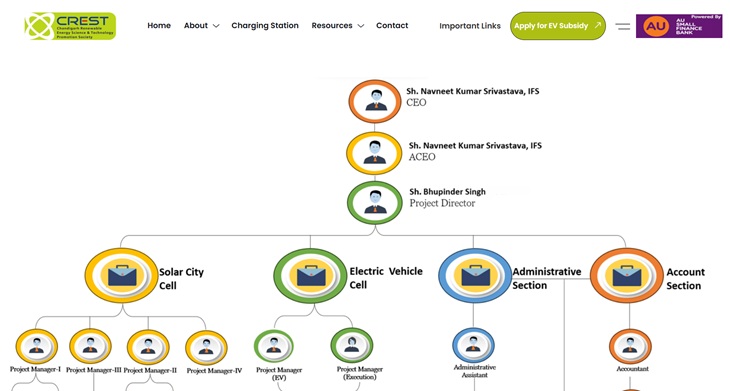Image resolution: width=730 pixels, height=391 pixels.
Task: Open Important Links
Action: point(470,26)
